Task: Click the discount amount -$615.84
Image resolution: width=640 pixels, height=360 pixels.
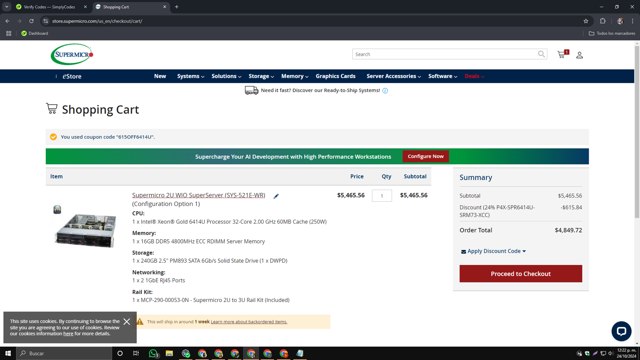Action: pyautogui.click(x=571, y=207)
